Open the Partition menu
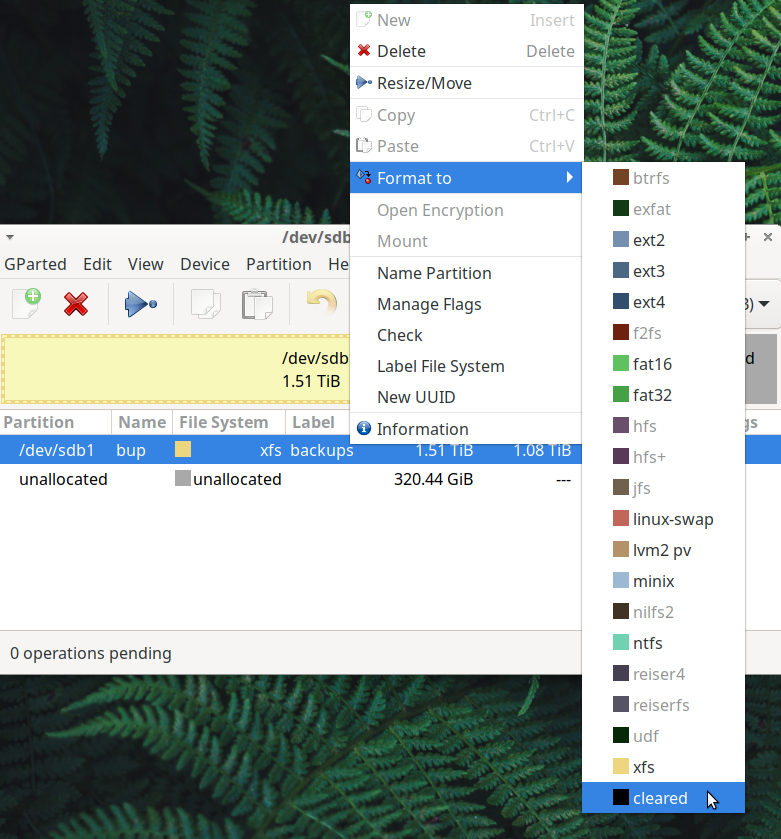 (x=279, y=264)
